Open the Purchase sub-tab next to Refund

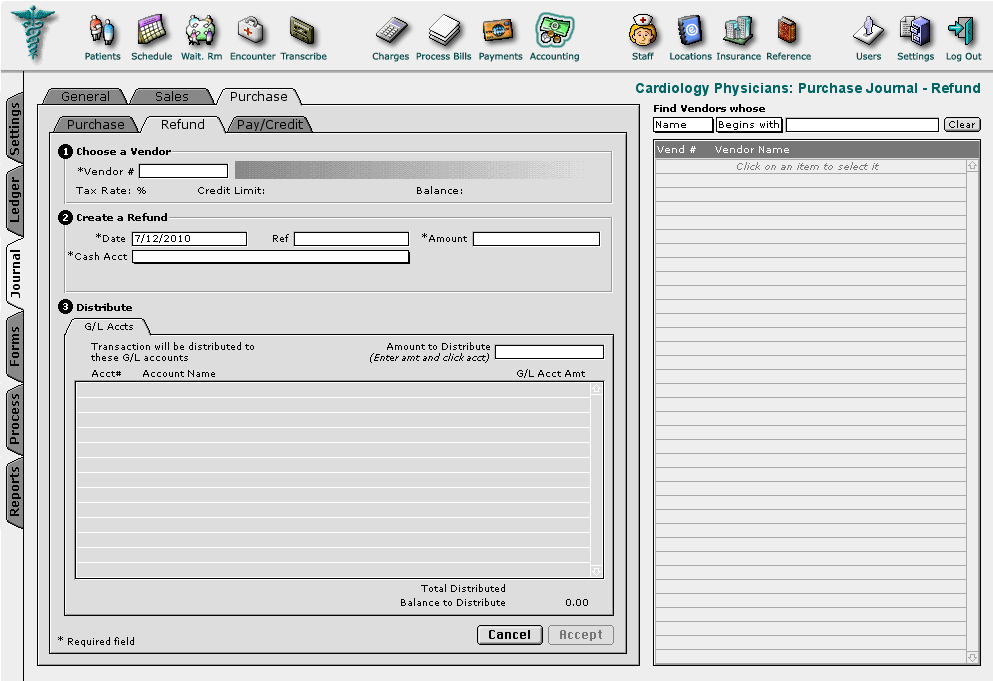(96, 124)
